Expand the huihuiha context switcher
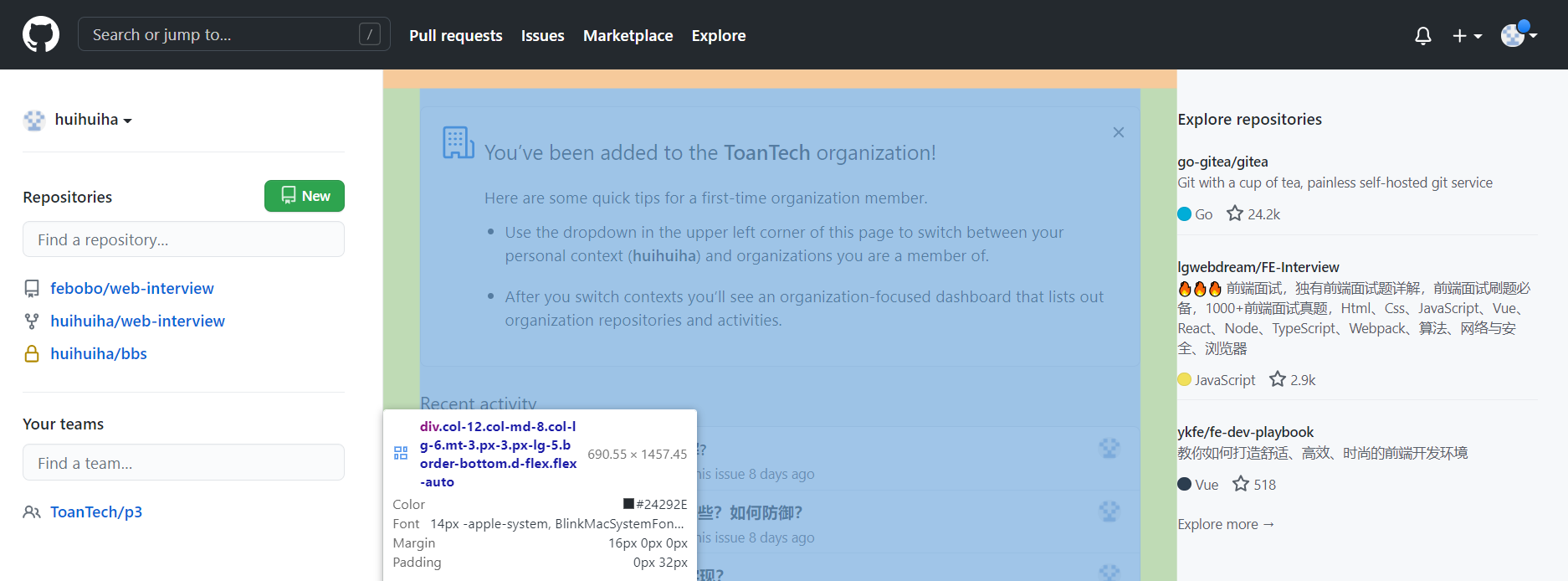 click(78, 120)
